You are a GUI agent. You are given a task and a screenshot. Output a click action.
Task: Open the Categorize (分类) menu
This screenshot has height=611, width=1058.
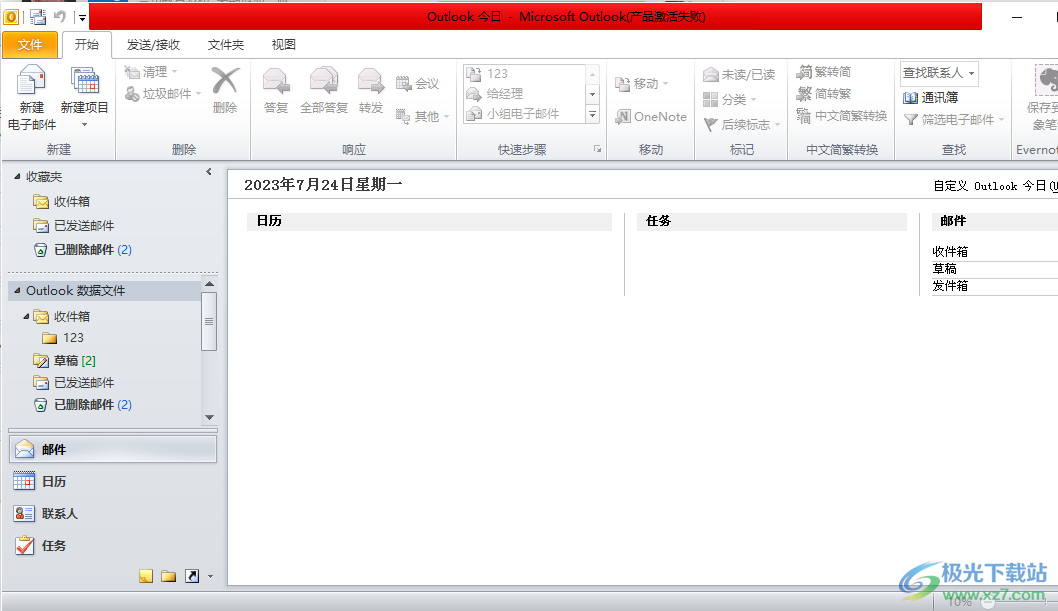click(729, 99)
